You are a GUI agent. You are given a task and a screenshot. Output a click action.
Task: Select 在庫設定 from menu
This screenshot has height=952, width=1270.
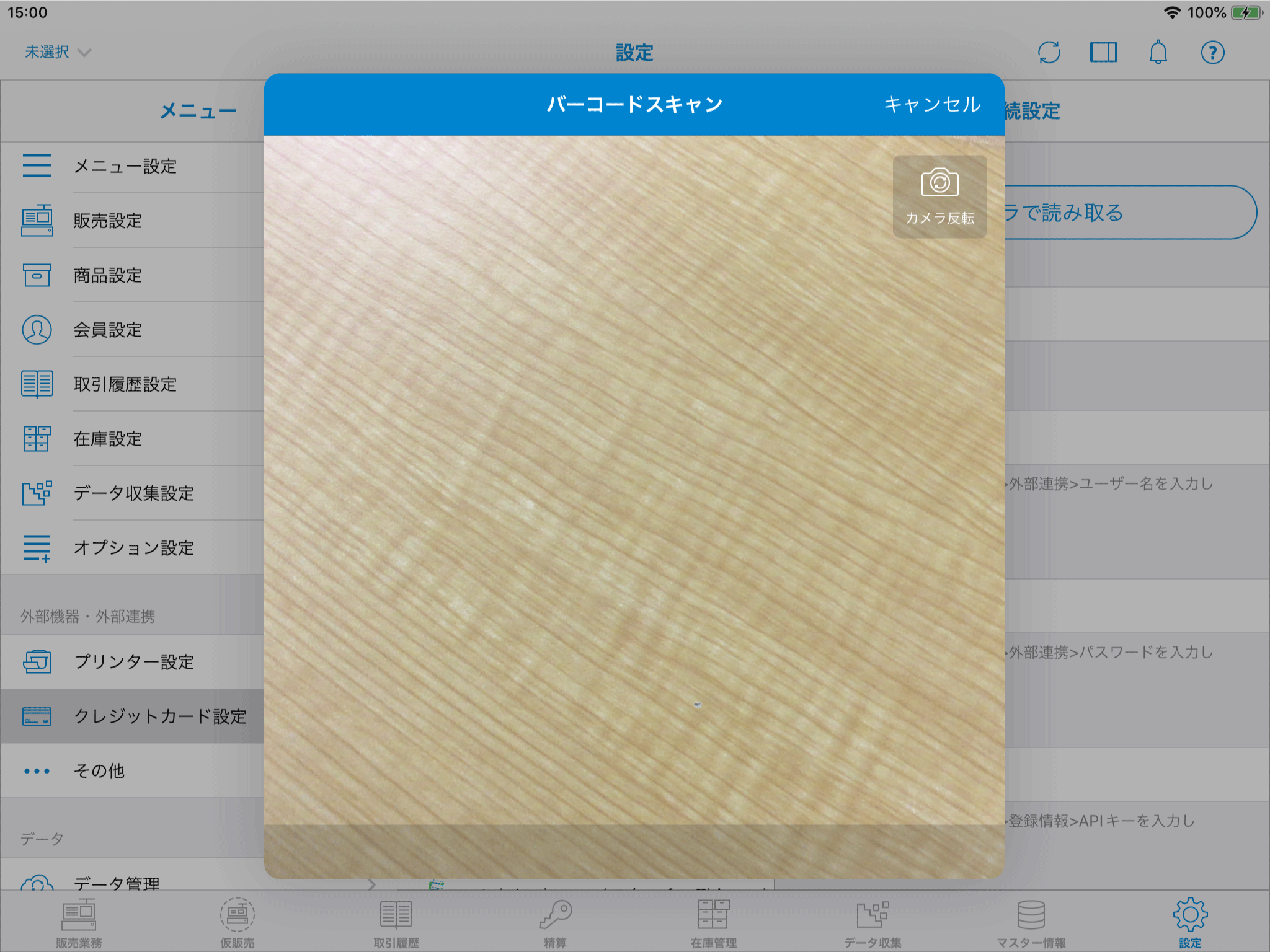coord(108,439)
